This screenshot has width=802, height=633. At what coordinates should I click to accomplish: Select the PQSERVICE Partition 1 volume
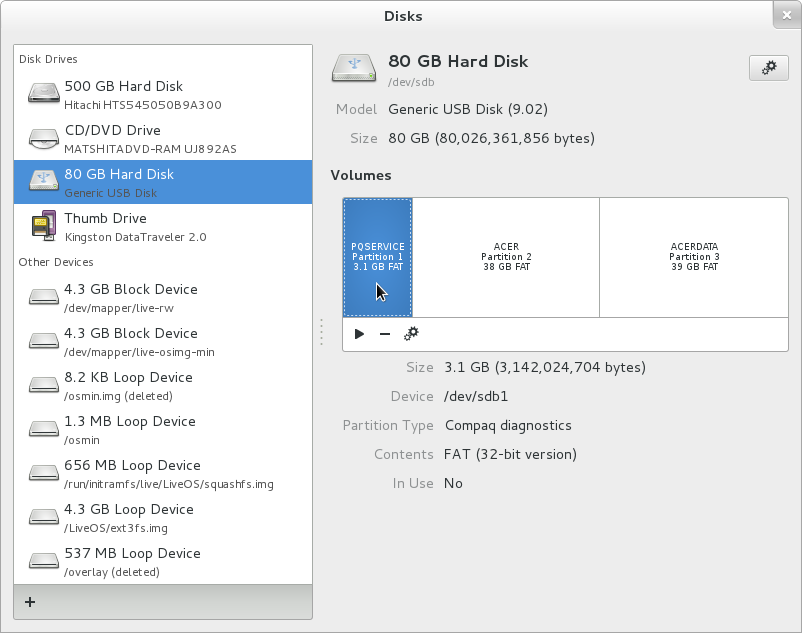377,257
